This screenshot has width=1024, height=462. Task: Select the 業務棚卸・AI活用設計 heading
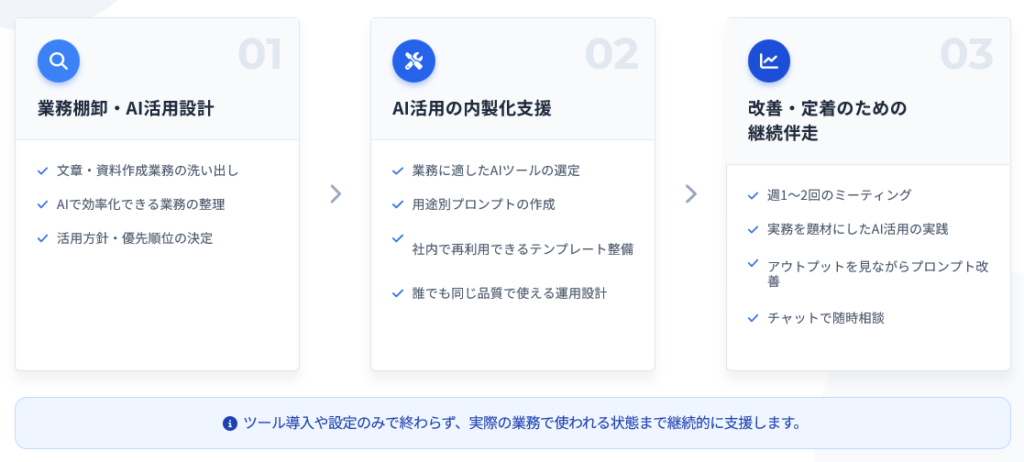tap(119, 108)
